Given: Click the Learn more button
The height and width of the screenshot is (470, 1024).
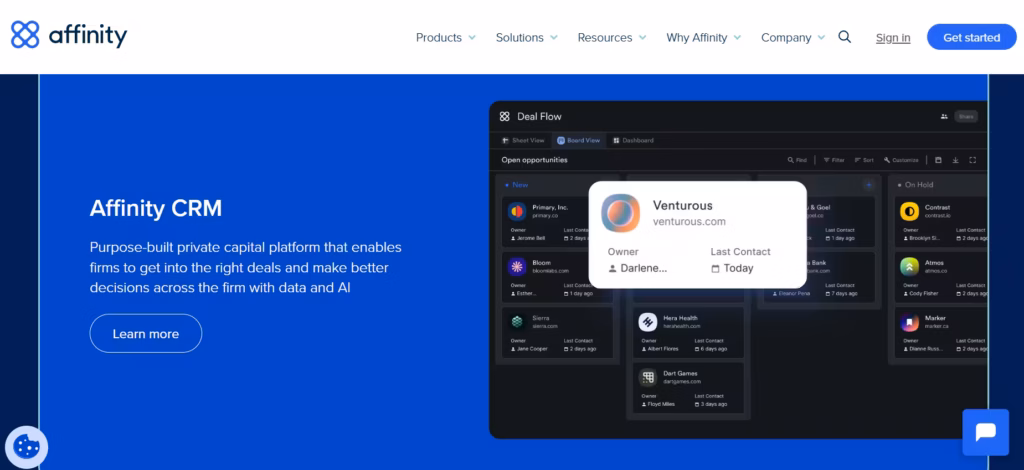Looking at the screenshot, I should point(146,334).
